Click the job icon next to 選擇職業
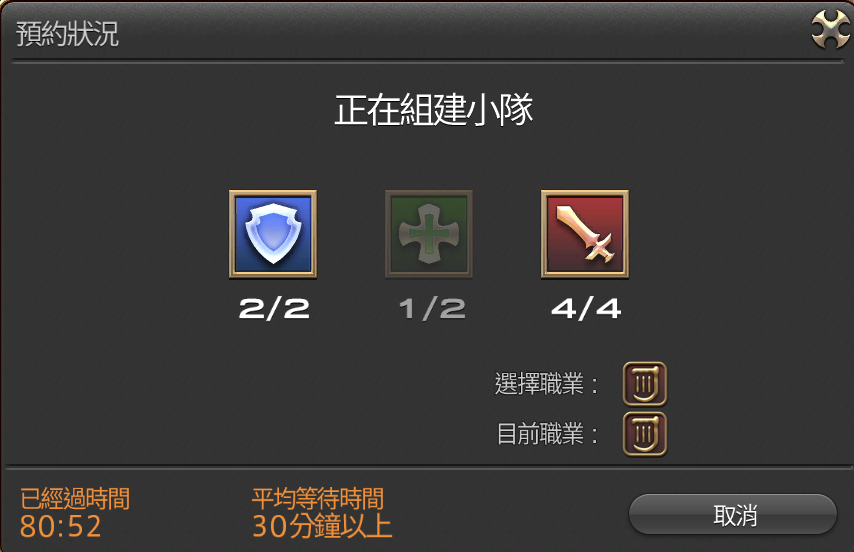 tap(645, 384)
